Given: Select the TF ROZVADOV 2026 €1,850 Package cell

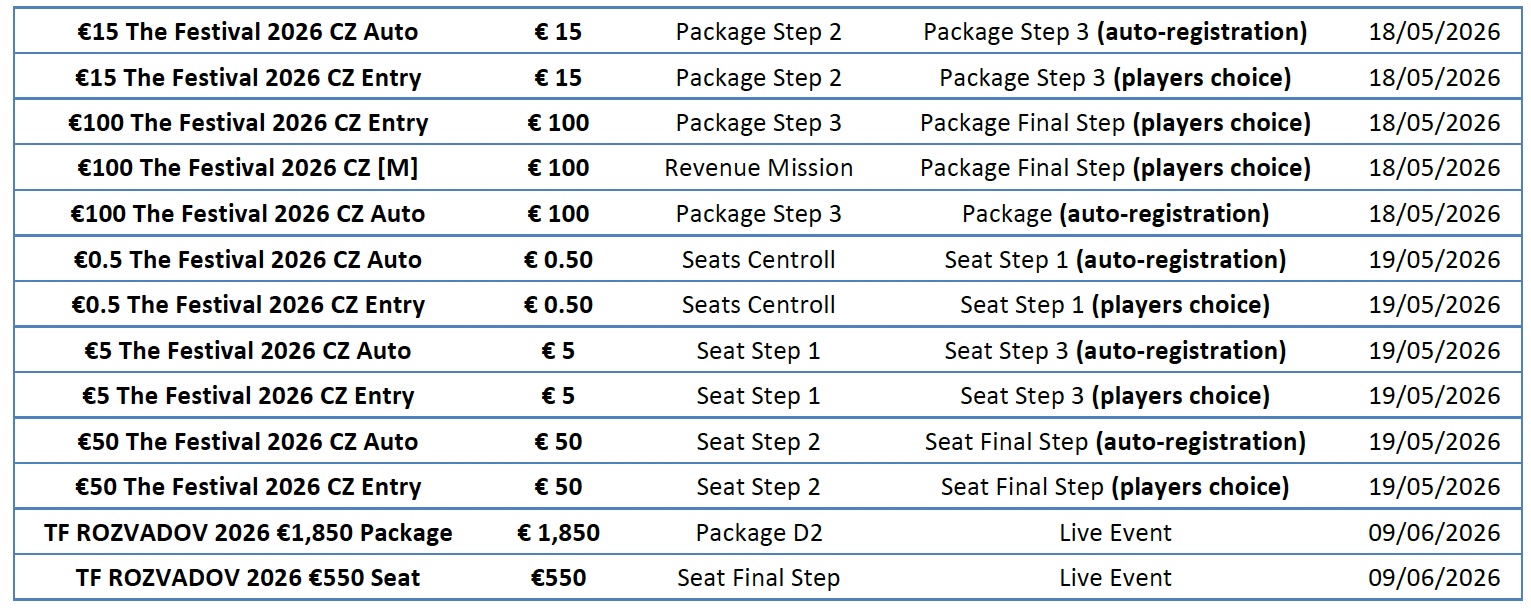Looking at the screenshot, I should click(248, 533).
